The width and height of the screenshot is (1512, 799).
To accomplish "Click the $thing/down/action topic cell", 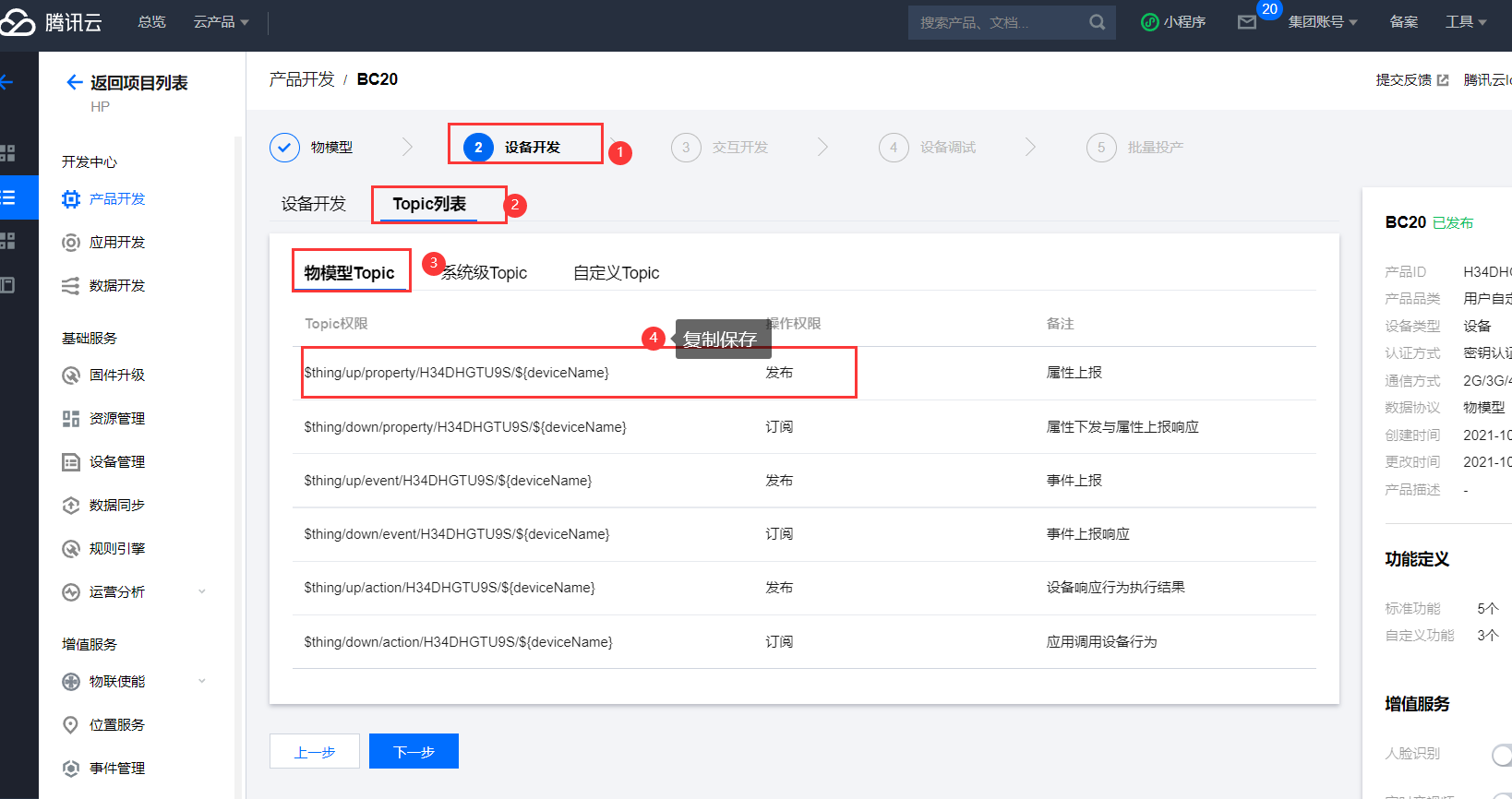I will coord(458,642).
